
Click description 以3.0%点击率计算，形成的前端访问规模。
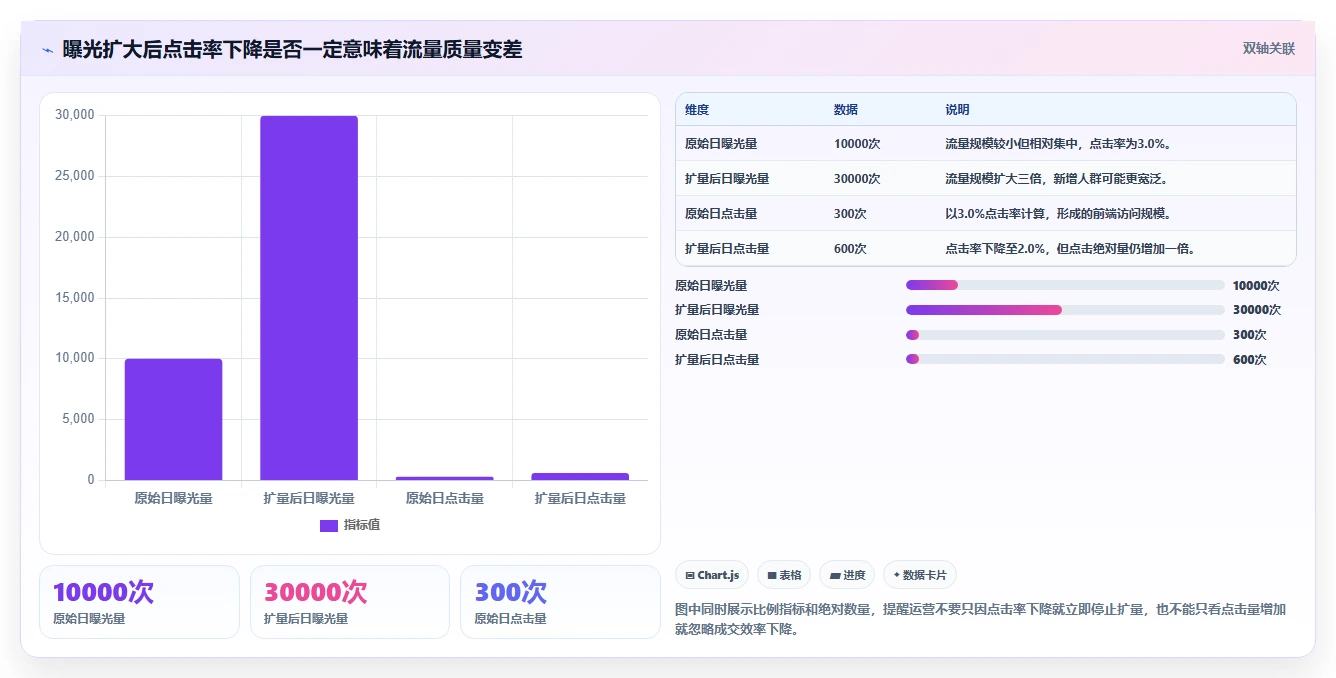click(x=1058, y=214)
